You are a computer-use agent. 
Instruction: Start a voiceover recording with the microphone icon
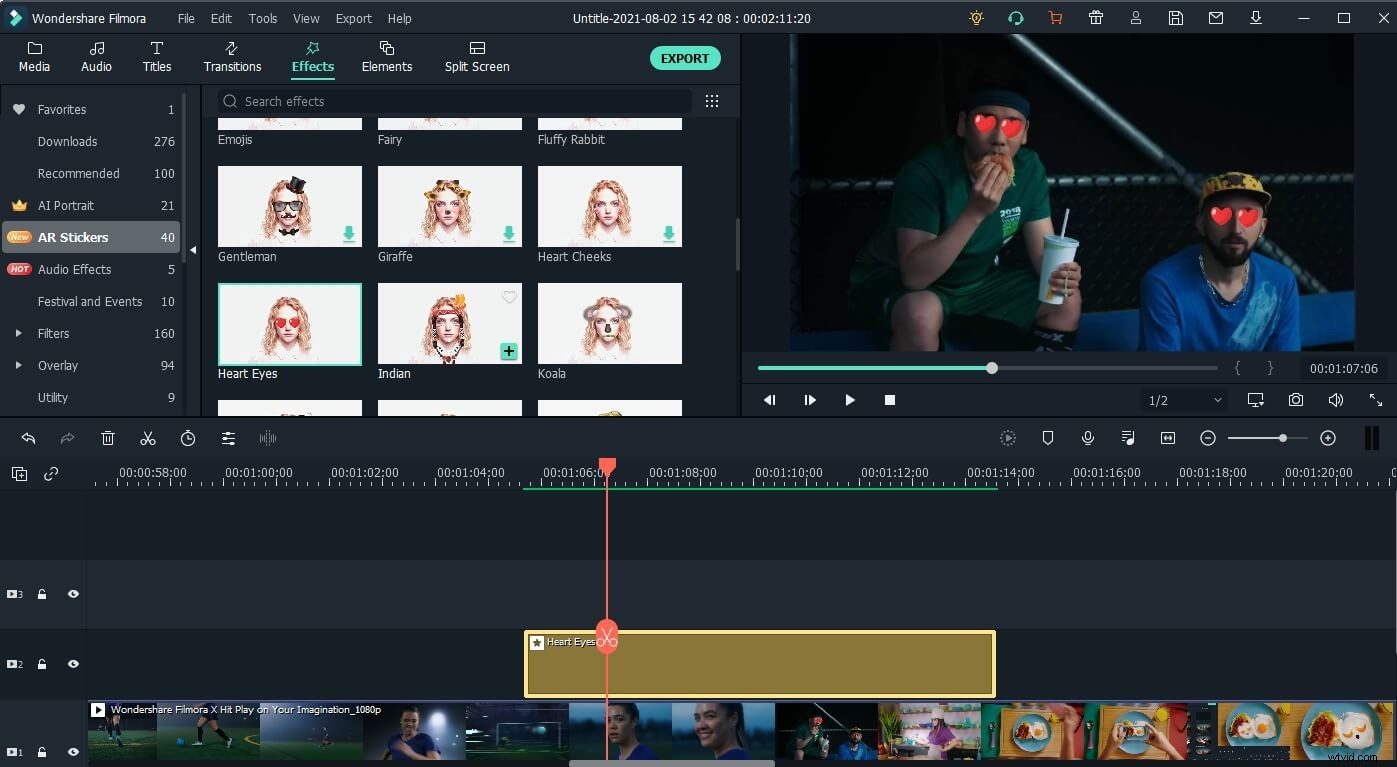pyautogui.click(x=1088, y=437)
